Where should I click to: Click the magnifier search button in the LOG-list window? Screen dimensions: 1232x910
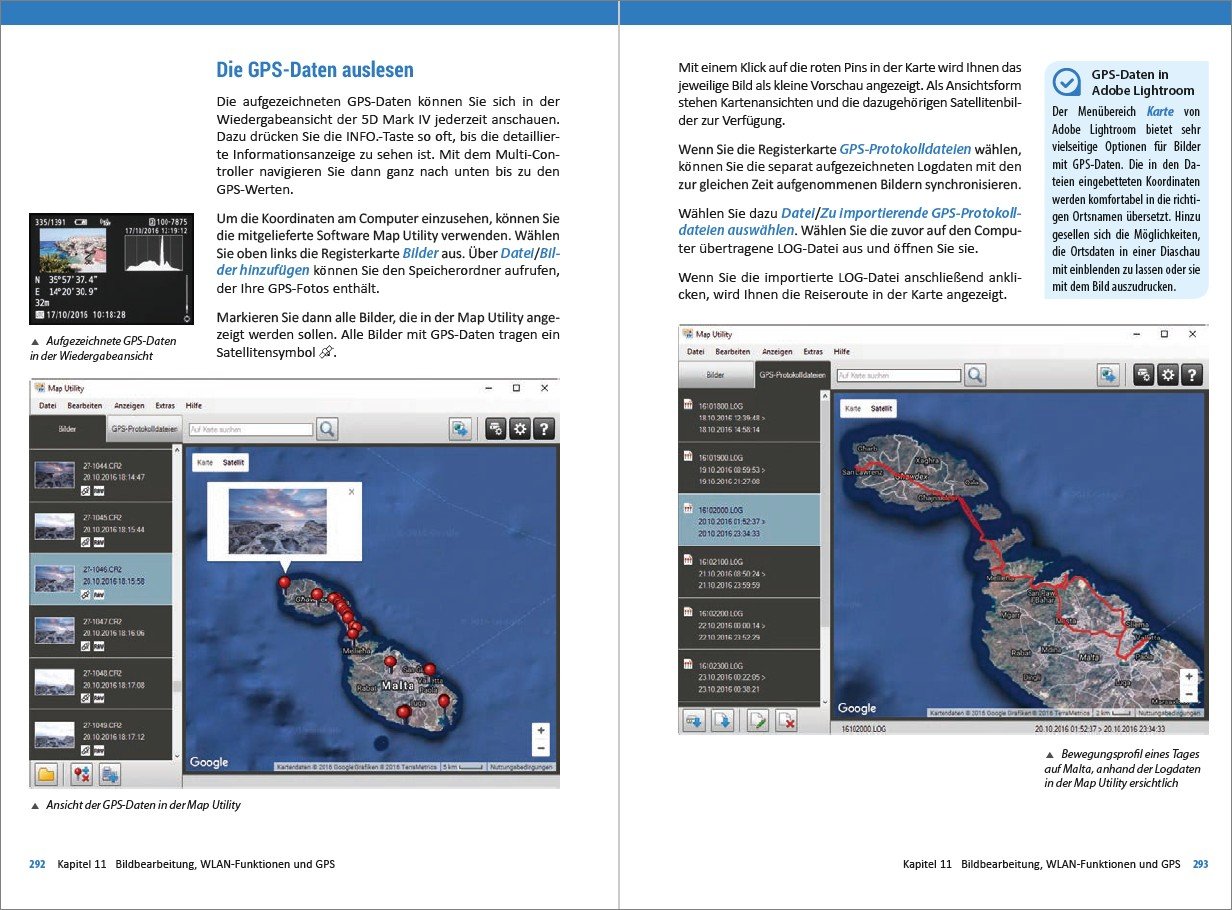(975, 374)
